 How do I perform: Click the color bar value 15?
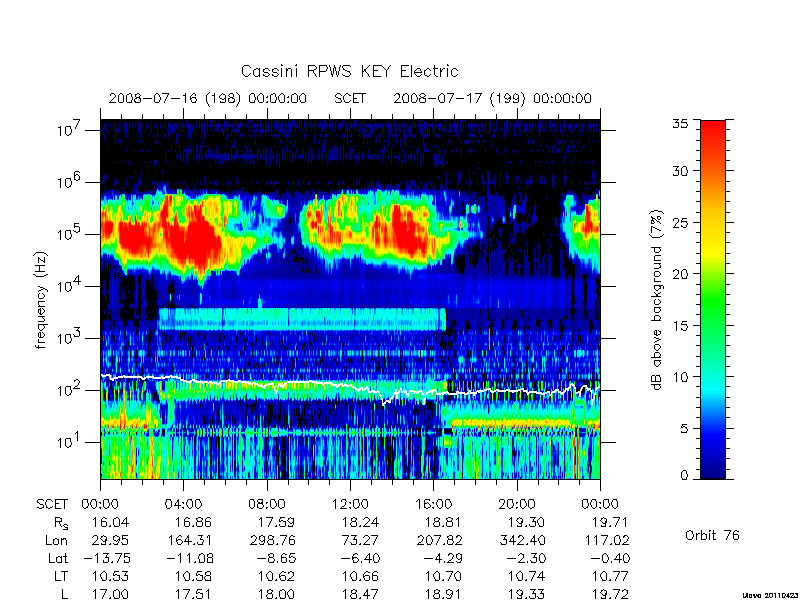(680, 326)
